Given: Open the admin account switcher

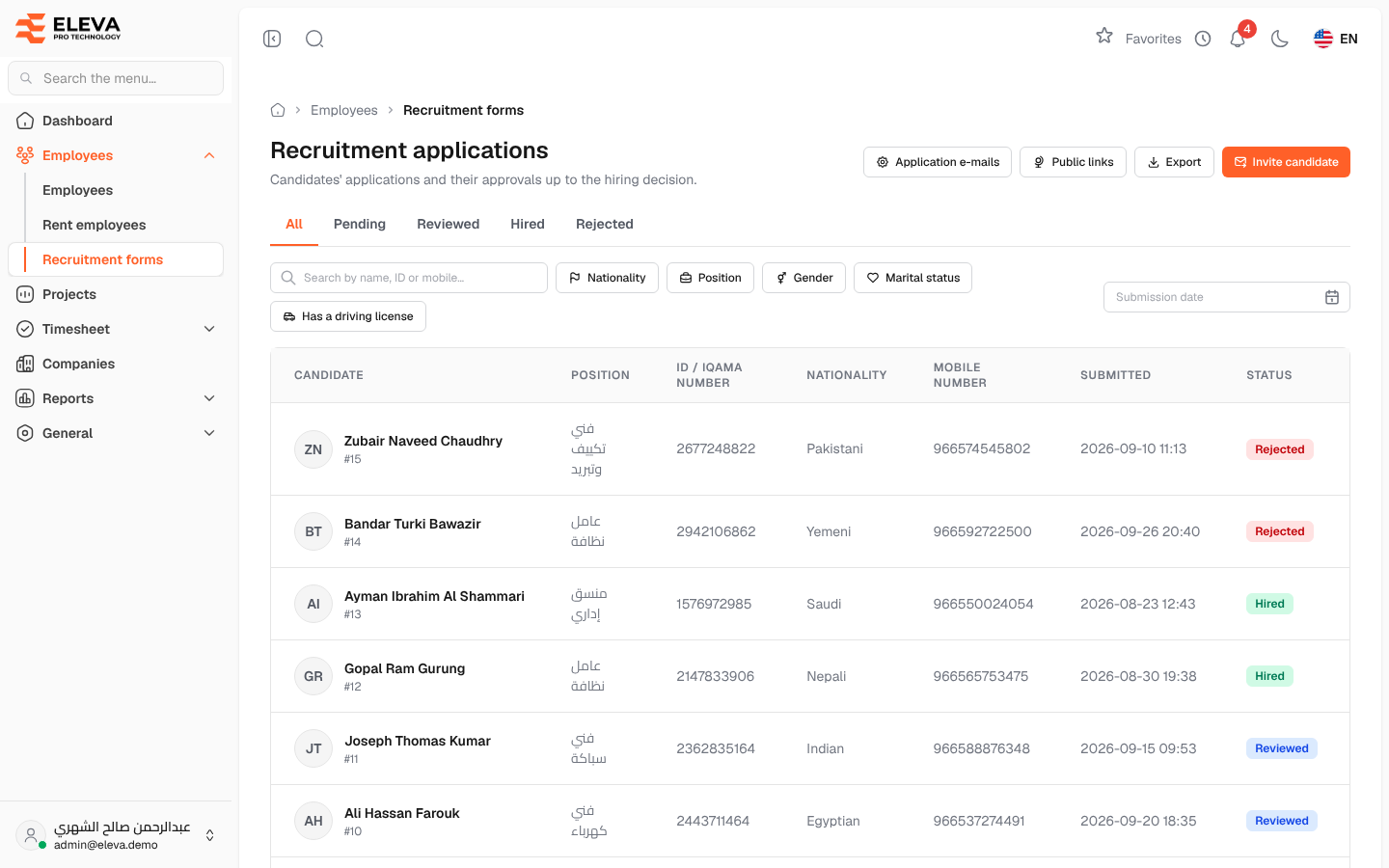Looking at the screenshot, I should pyautogui.click(x=116, y=835).
